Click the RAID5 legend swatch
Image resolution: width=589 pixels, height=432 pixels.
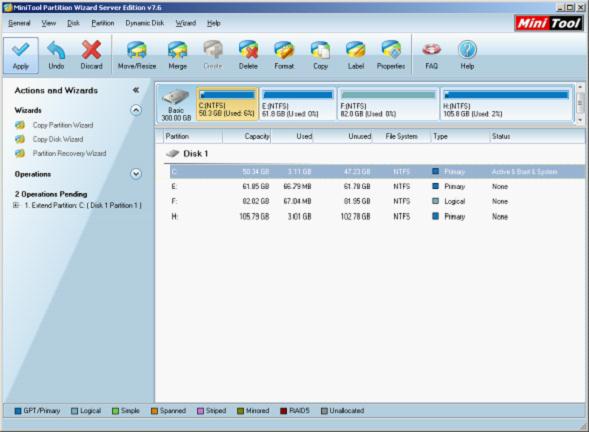click(x=284, y=411)
